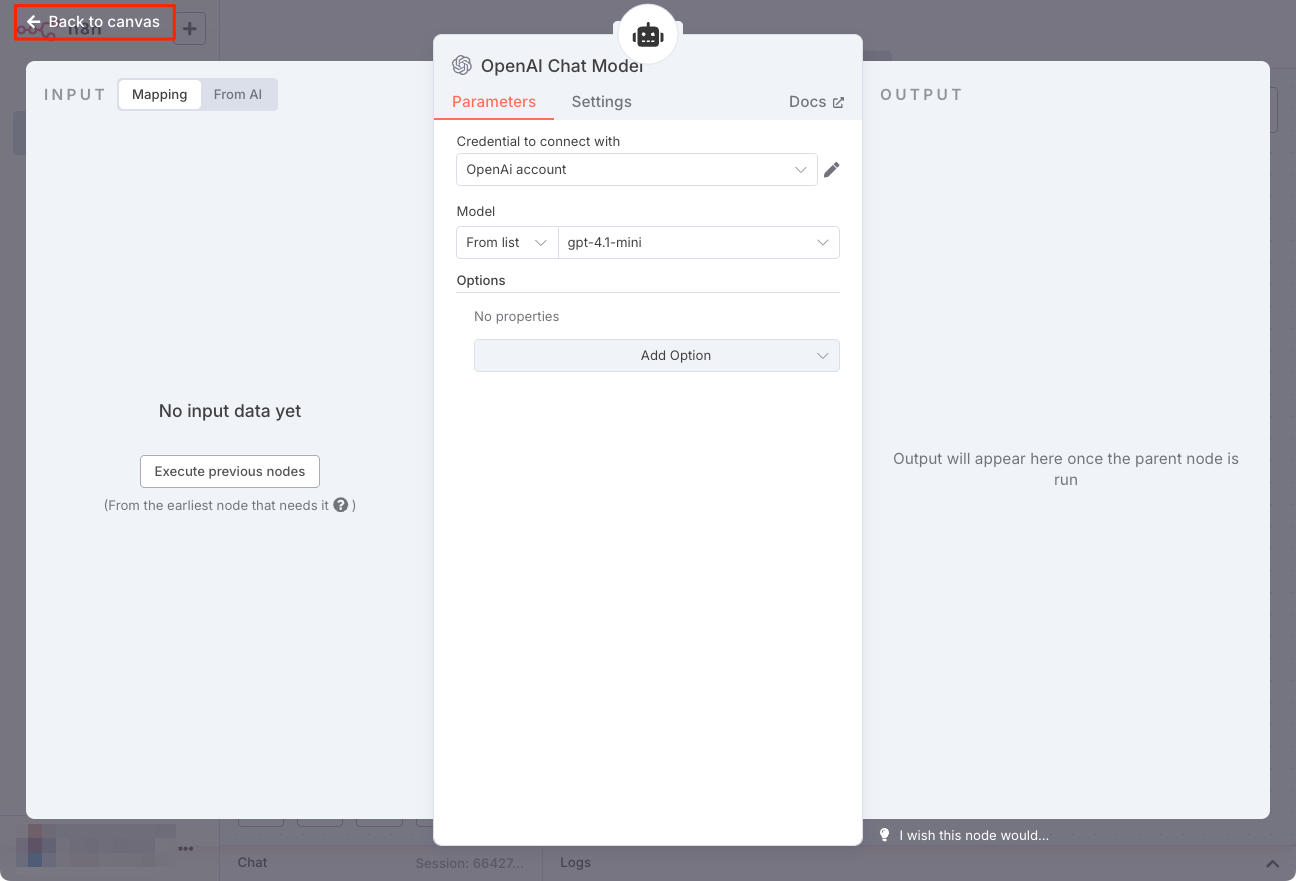This screenshot has width=1296, height=881.
Task: Click the Options section label
Action: (x=481, y=281)
